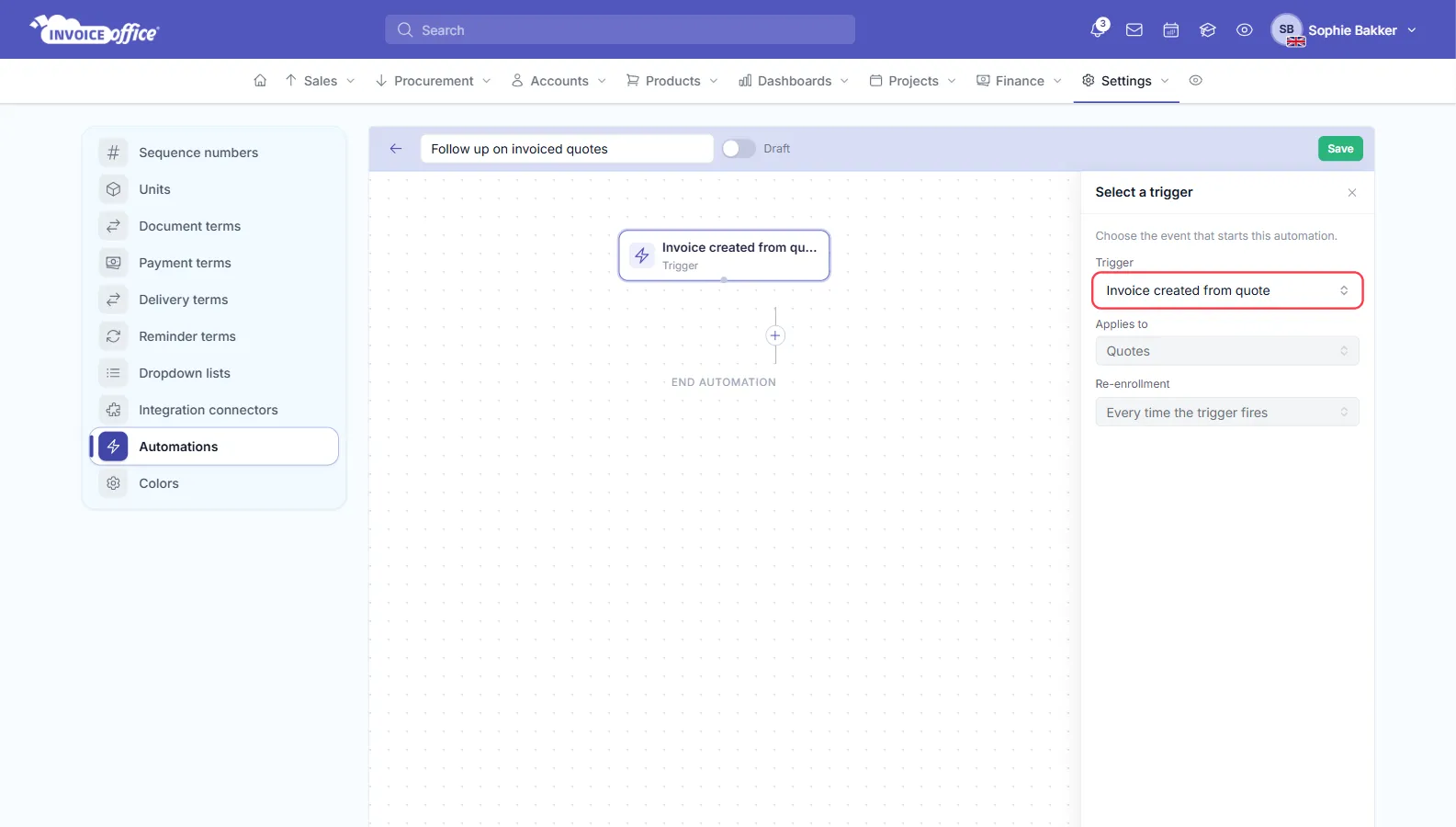Expand the Procurement menu
Image resolution: width=1456 pixels, height=827 pixels.
pos(434,80)
